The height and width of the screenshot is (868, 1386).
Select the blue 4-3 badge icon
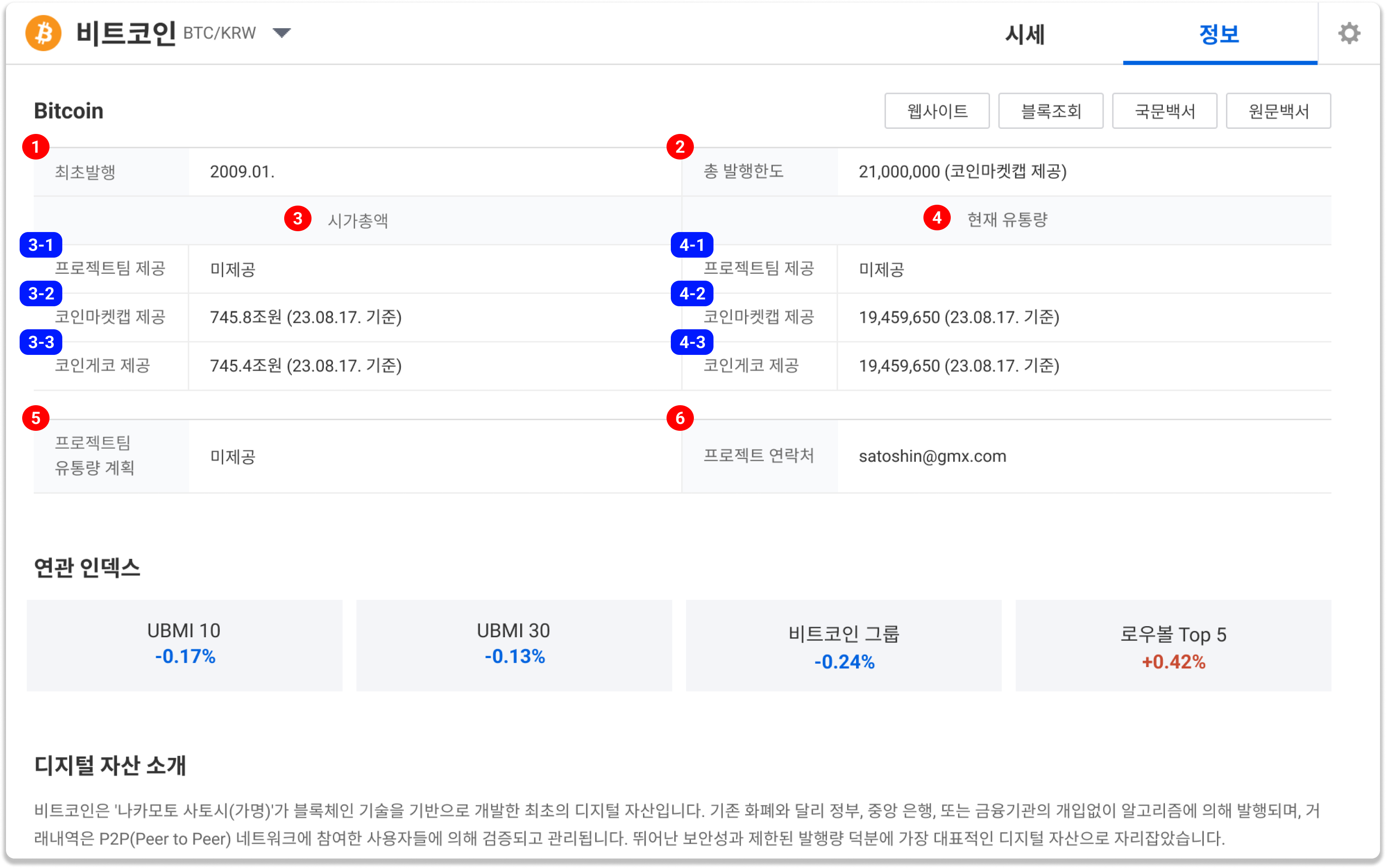coord(693,342)
